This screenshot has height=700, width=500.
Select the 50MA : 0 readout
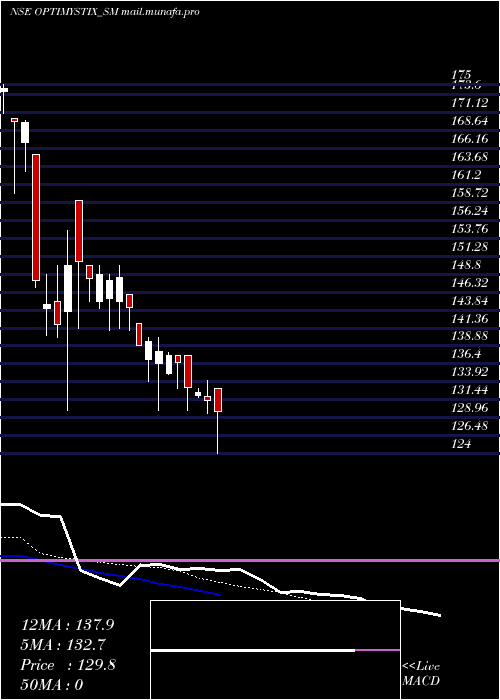tap(52, 685)
